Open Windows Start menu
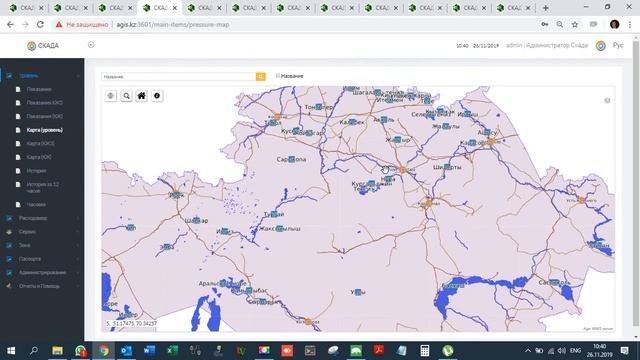Image resolution: width=640 pixels, height=360 pixels. tap(11, 351)
